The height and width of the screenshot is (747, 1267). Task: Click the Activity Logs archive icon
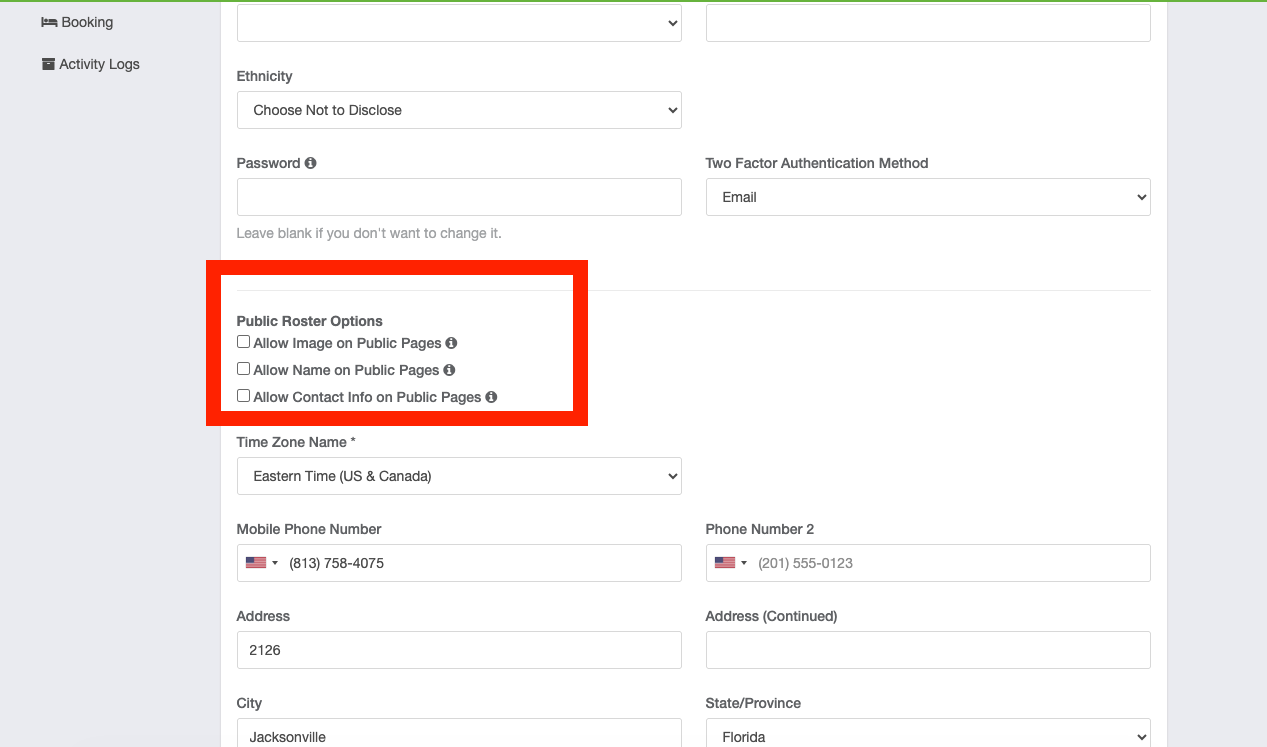click(48, 64)
